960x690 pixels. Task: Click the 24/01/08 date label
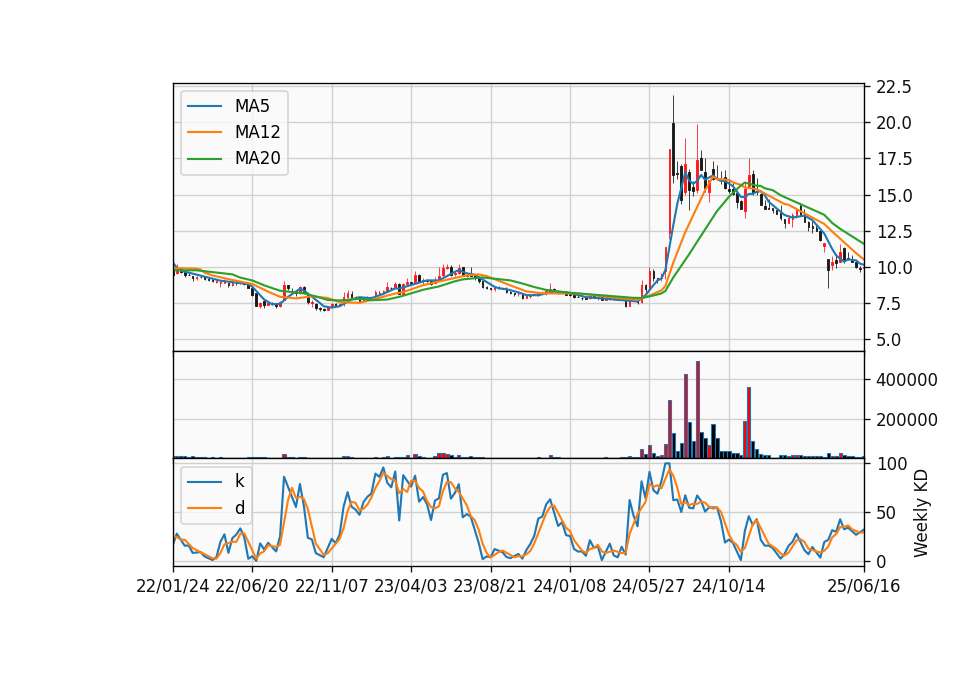[569, 587]
